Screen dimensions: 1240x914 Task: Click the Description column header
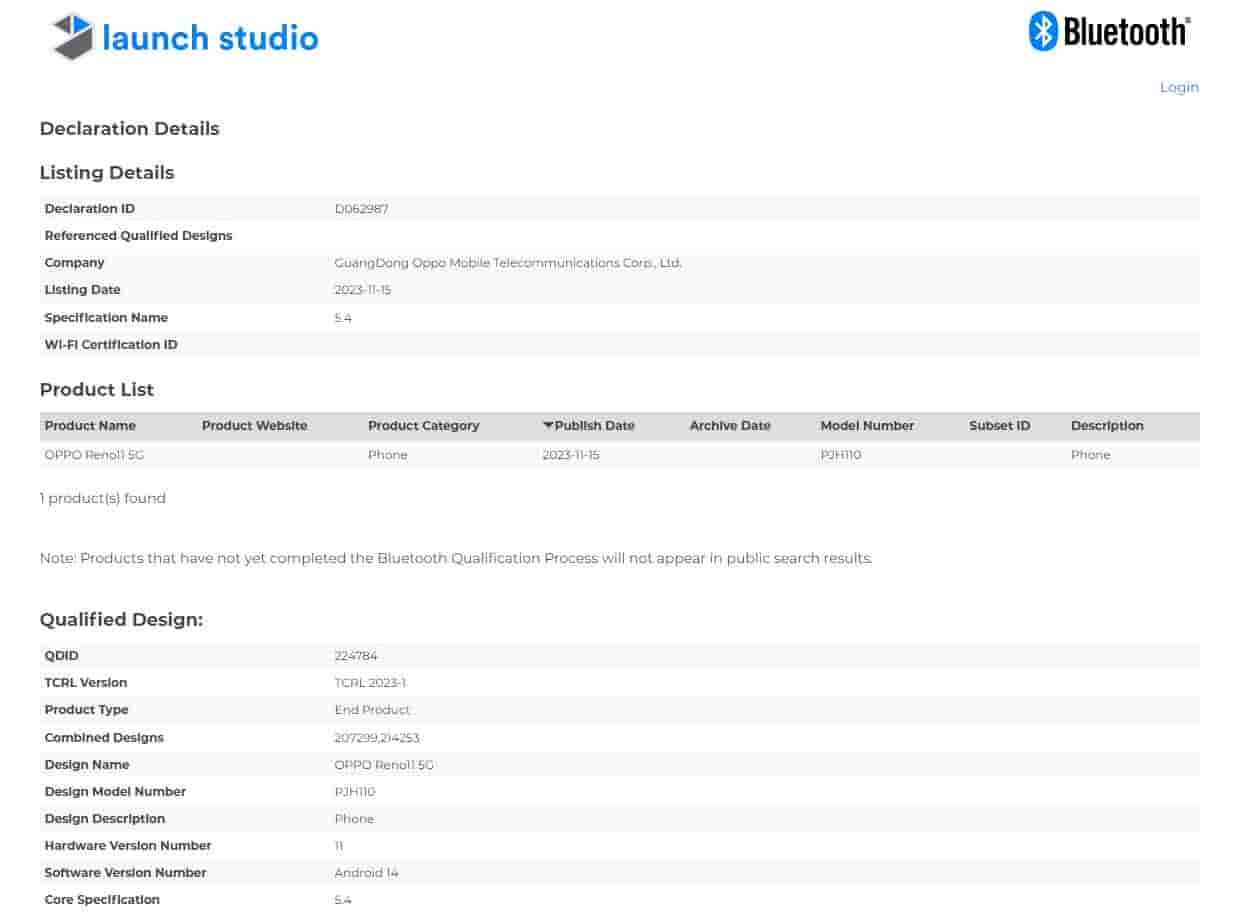coord(1106,425)
